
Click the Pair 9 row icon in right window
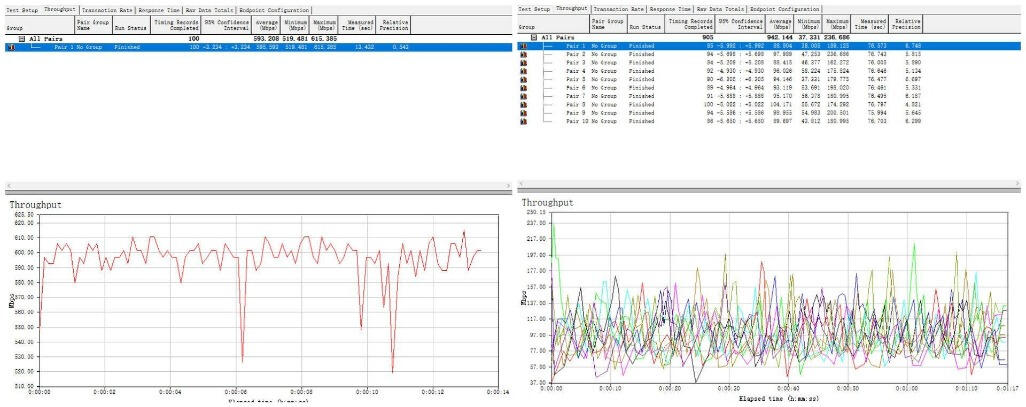(x=523, y=113)
